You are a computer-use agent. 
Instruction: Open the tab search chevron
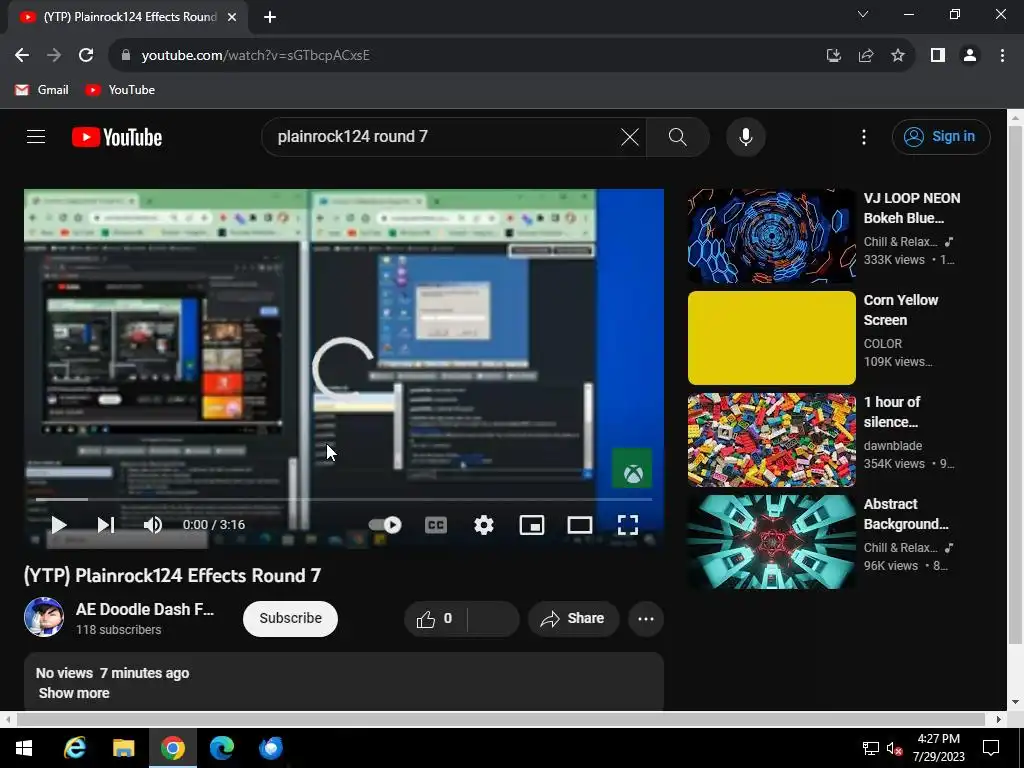pyautogui.click(x=863, y=14)
